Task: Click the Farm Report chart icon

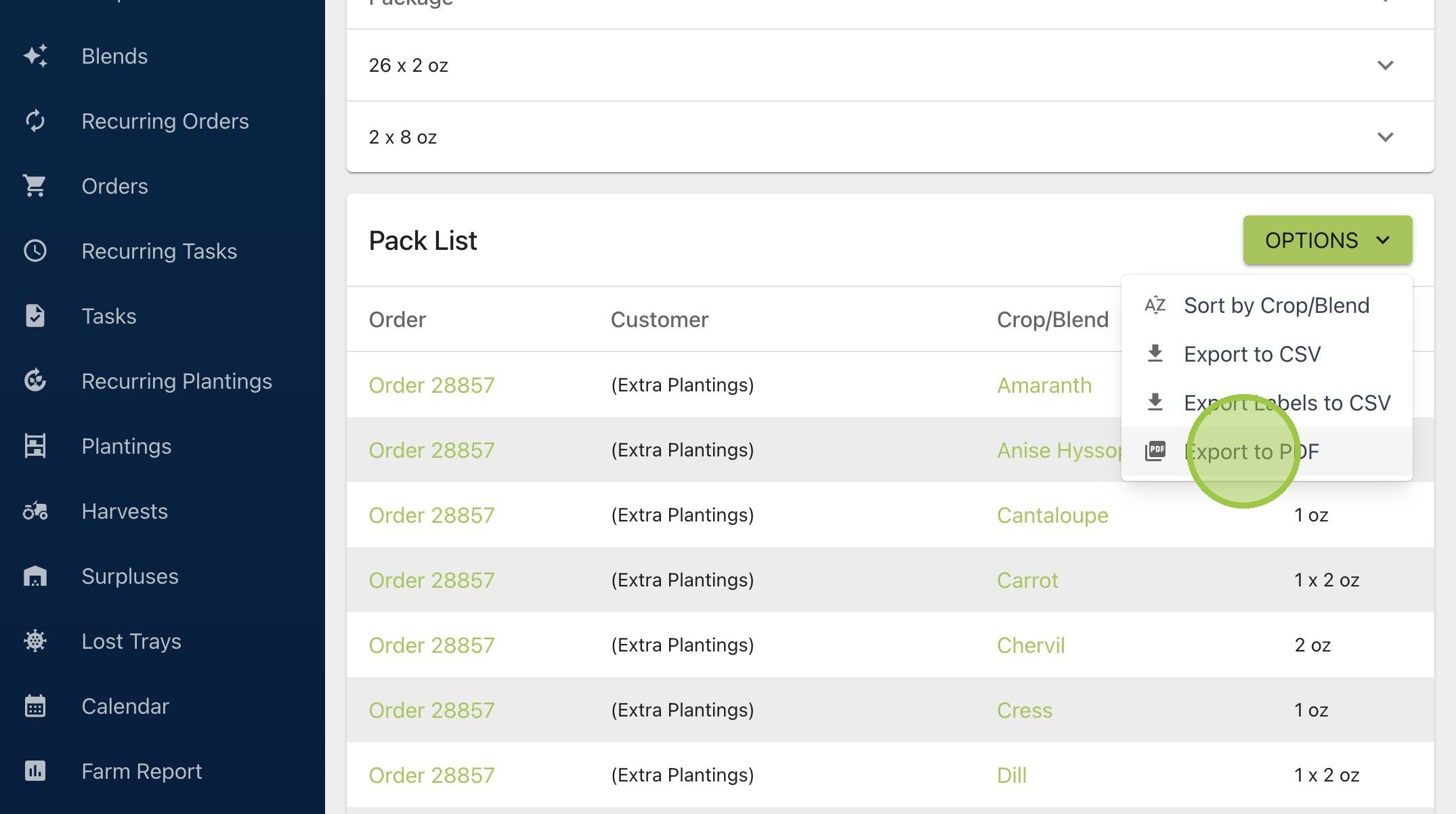Action: click(35, 771)
